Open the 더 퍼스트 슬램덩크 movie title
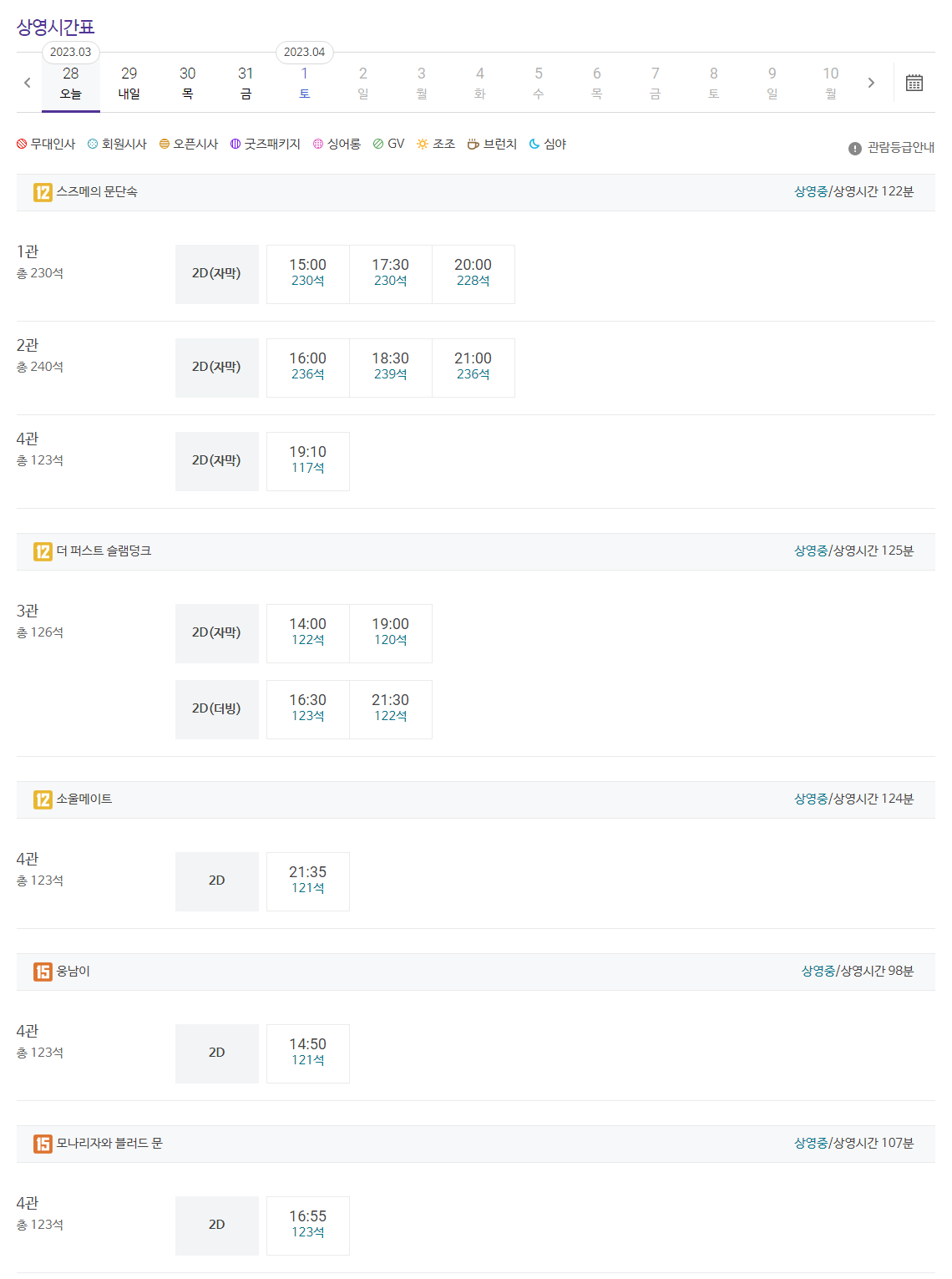 (x=104, y=551)
